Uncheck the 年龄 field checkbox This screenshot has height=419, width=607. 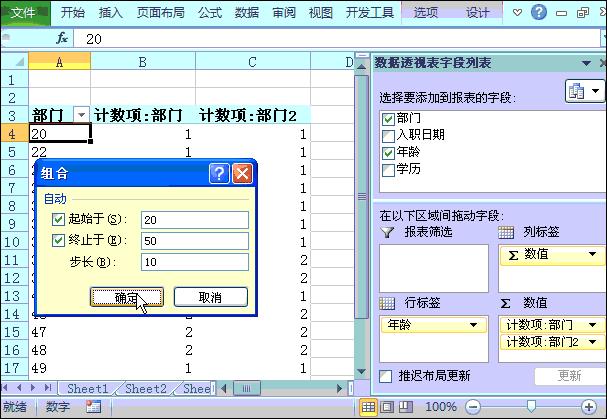[388, 153]
